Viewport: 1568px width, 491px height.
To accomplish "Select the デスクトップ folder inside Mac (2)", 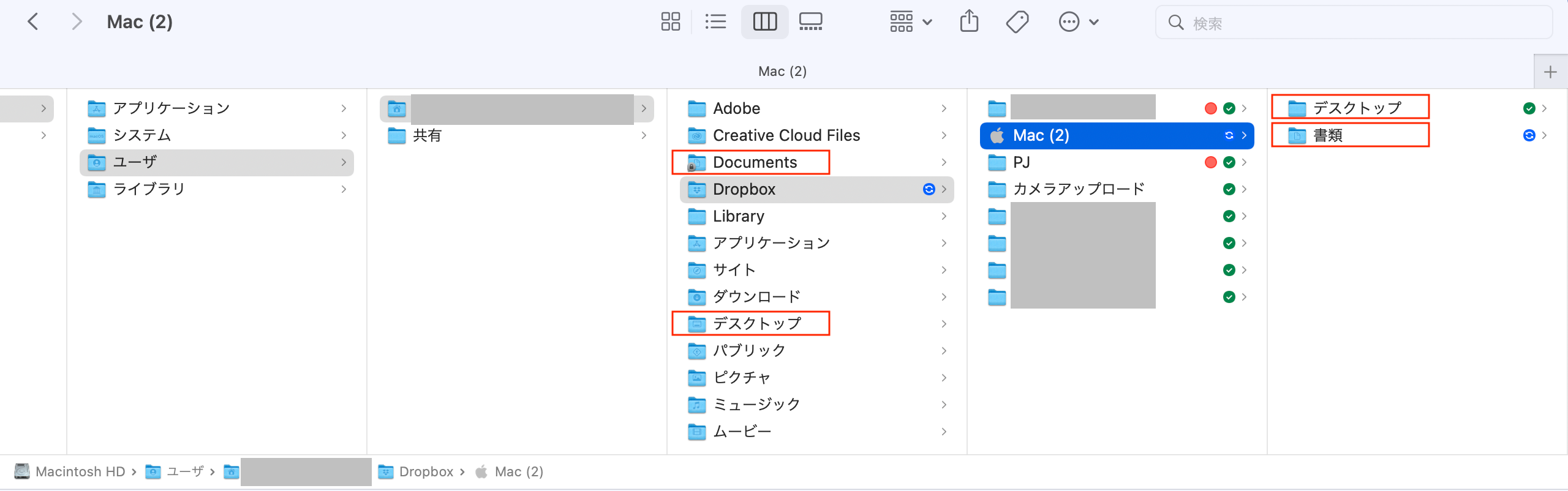I will point(1417,108).
